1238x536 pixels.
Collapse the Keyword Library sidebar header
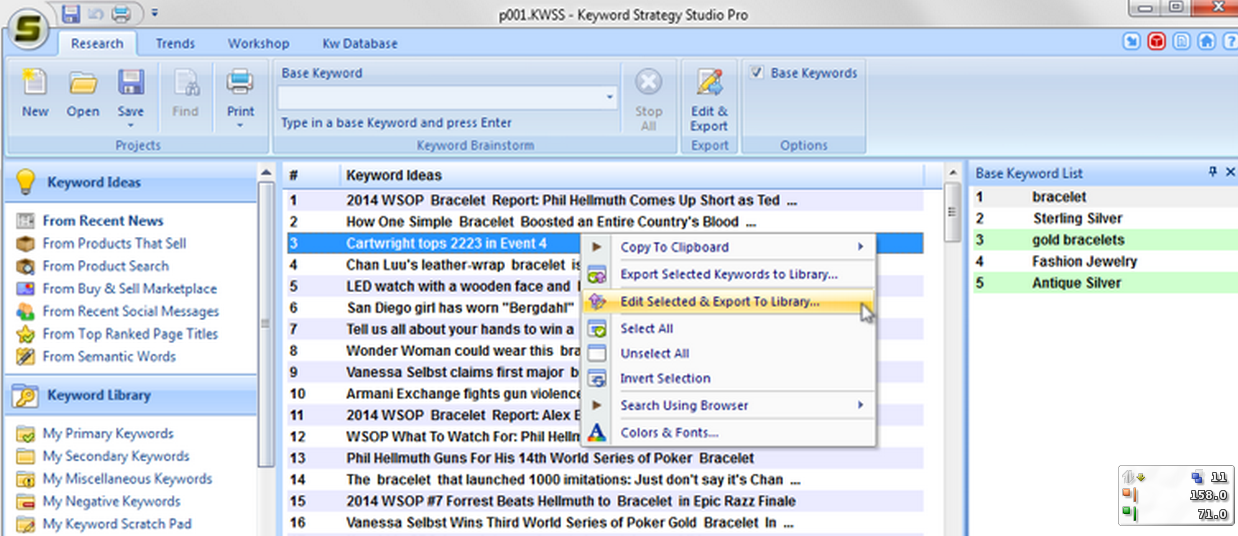[131, 395]
